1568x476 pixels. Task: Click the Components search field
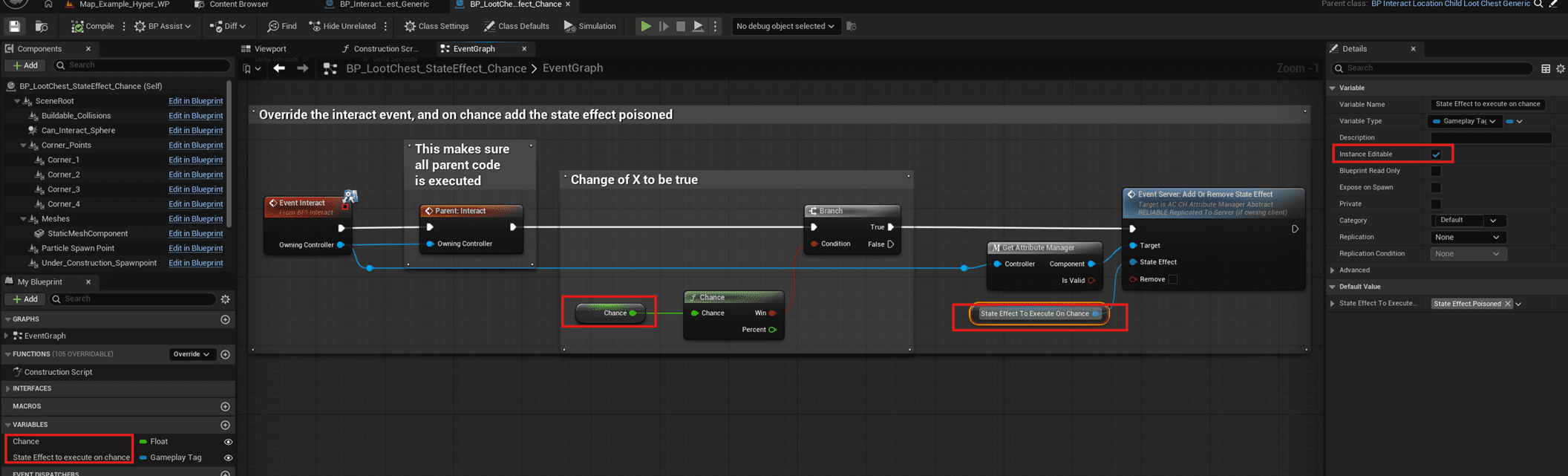pos(141,65)
